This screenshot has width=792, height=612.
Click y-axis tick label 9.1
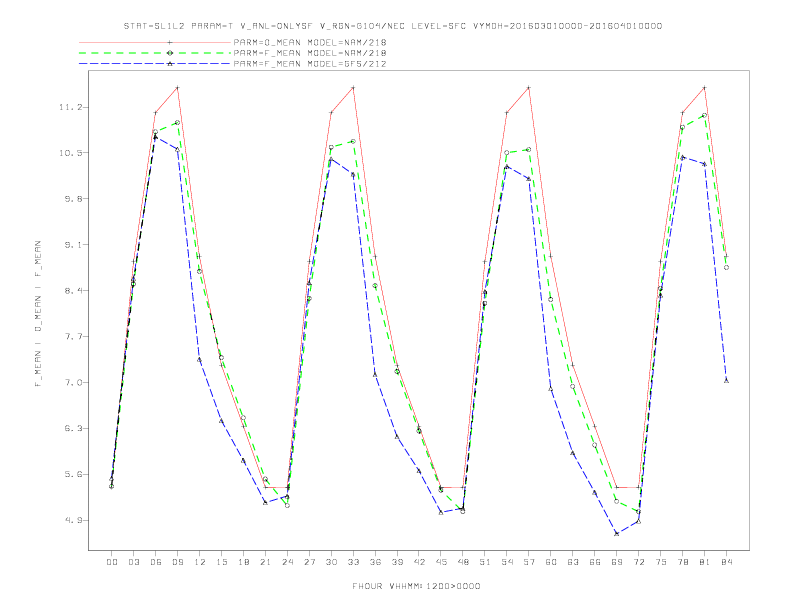[x=73, y=245]
